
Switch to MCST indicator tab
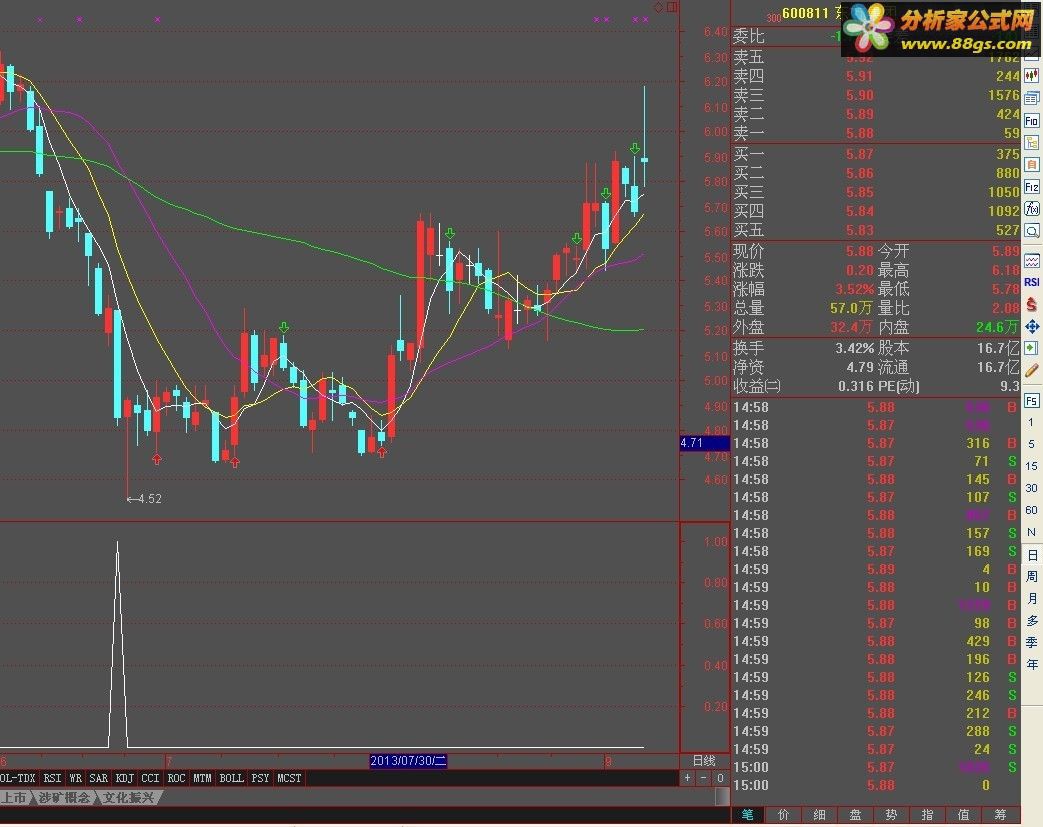coord(289,778)
